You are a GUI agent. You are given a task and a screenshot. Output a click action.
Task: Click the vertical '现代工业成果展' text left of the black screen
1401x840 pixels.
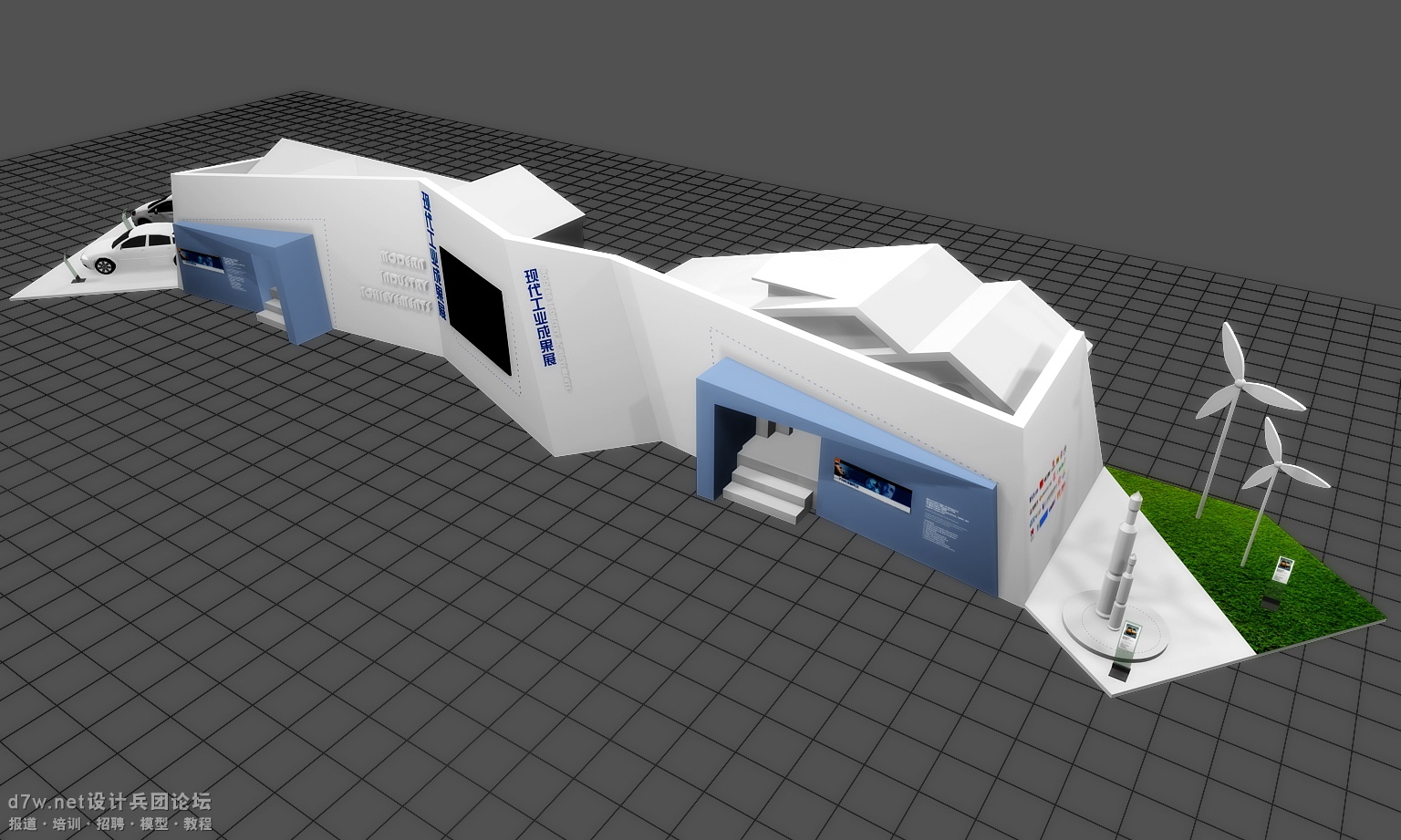tap(433, 255)
